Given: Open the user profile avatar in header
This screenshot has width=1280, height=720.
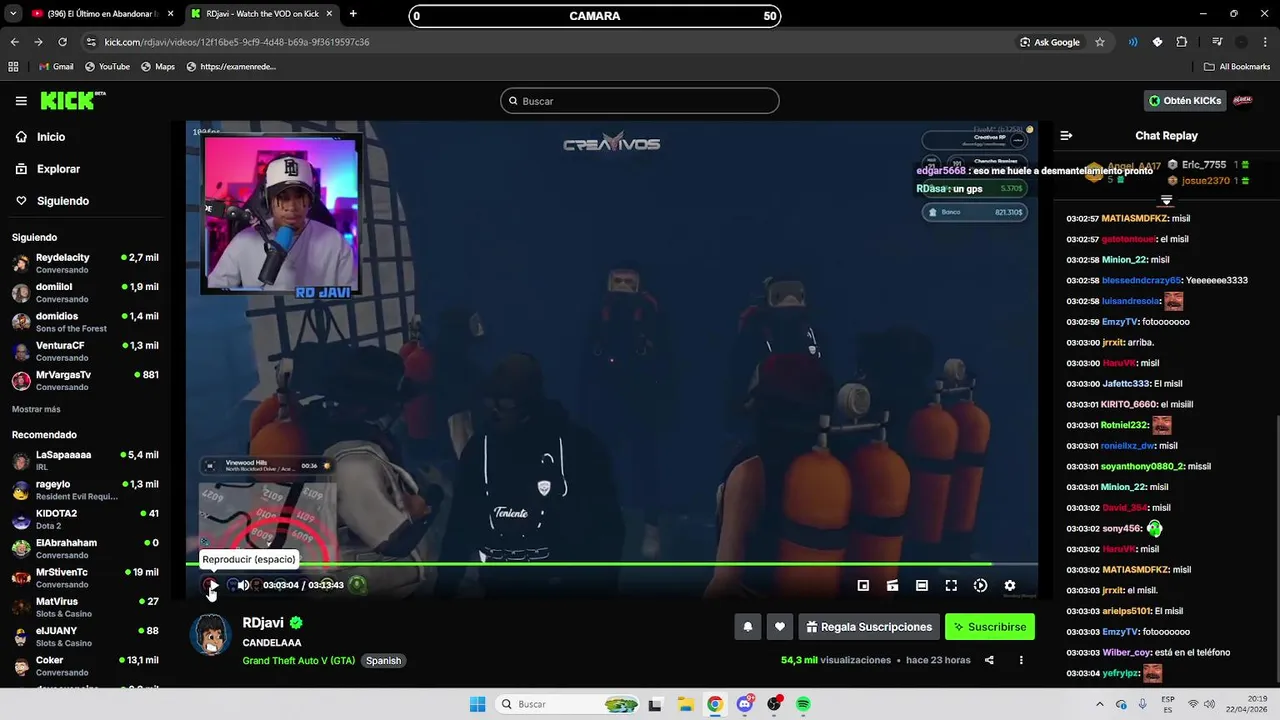Looking at the screenshot, I should 1243,101.
